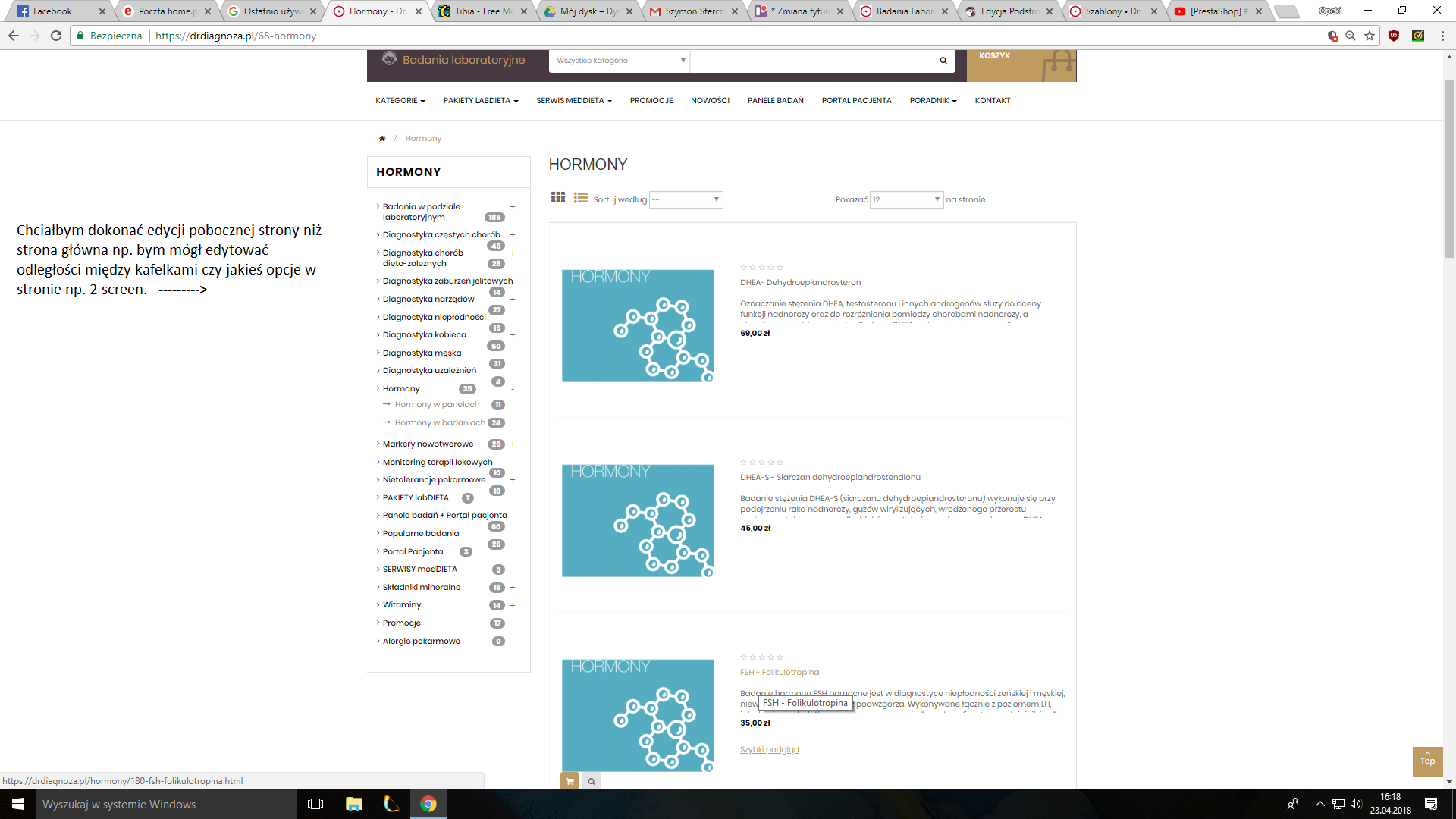Bookmark page with star icon
Viewport: 1456px width, 819px height.
pyautogui.click(x=1370, y=36)
